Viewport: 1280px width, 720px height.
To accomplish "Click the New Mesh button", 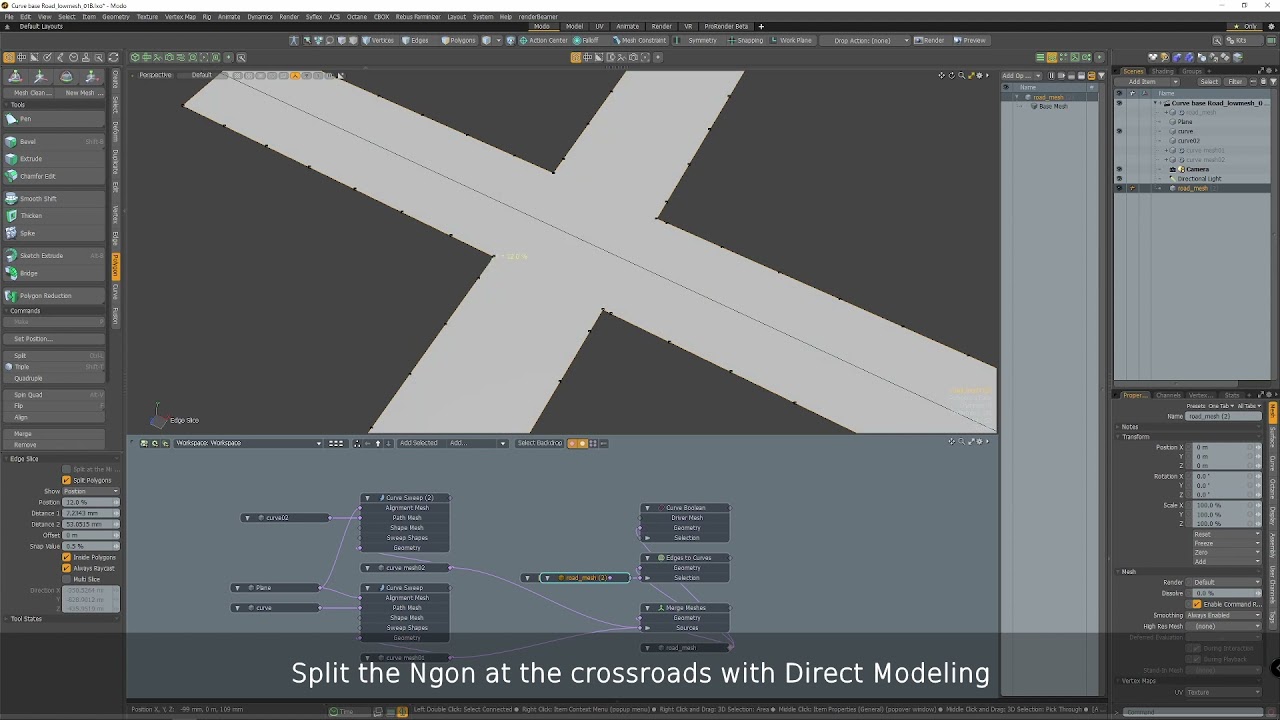I will [x=81, y=93].
